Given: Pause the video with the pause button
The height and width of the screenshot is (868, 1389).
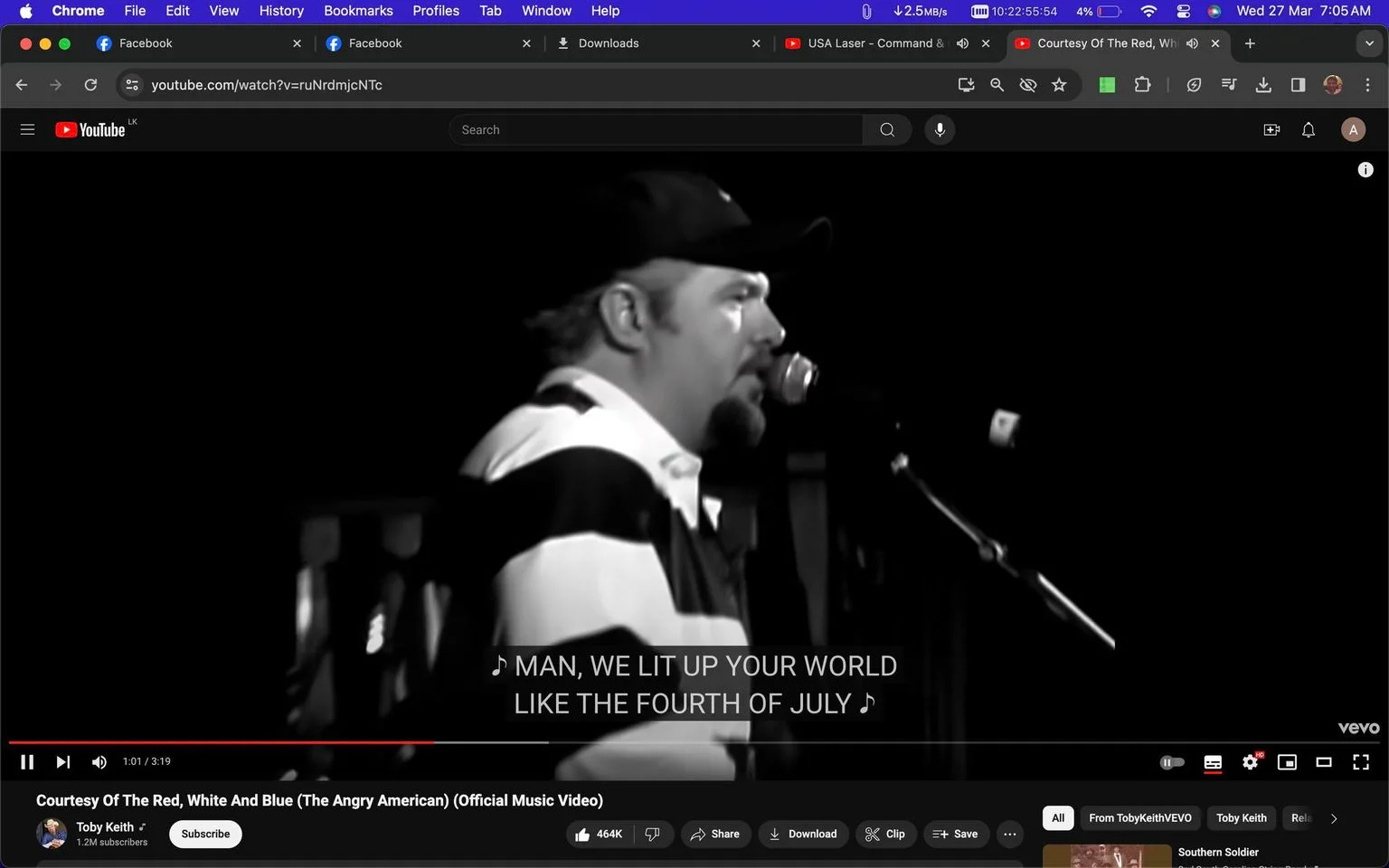Looking at the screenshot, I should click(x=27, y=762).
